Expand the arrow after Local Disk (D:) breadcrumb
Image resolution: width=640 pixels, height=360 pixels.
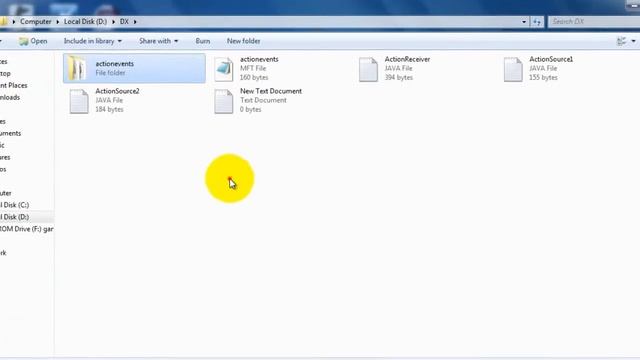[x=113, y=22]
